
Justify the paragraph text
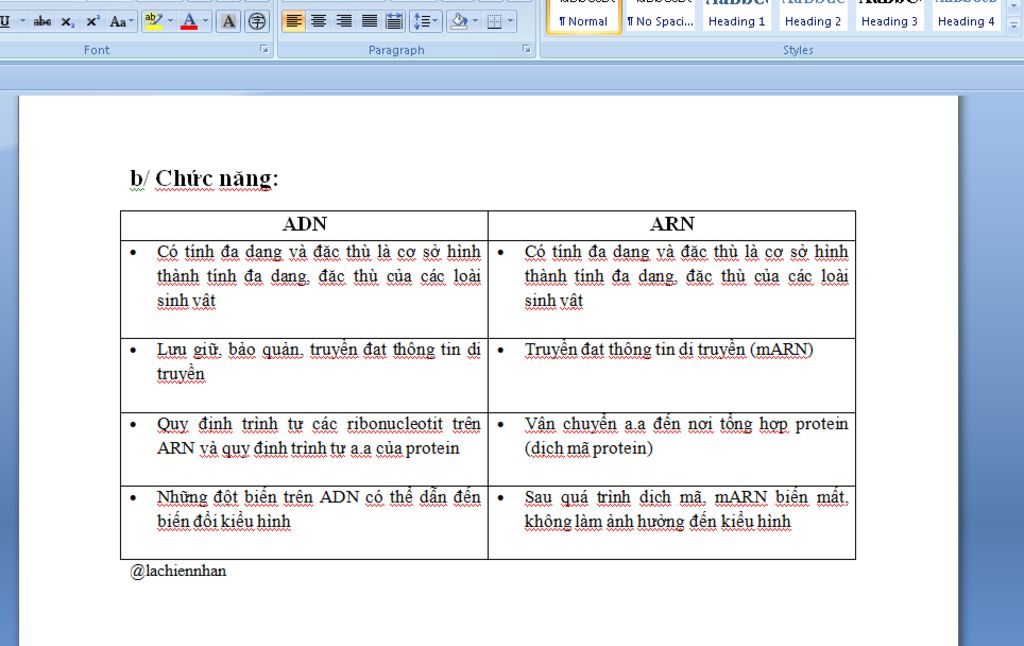[369, 22]
